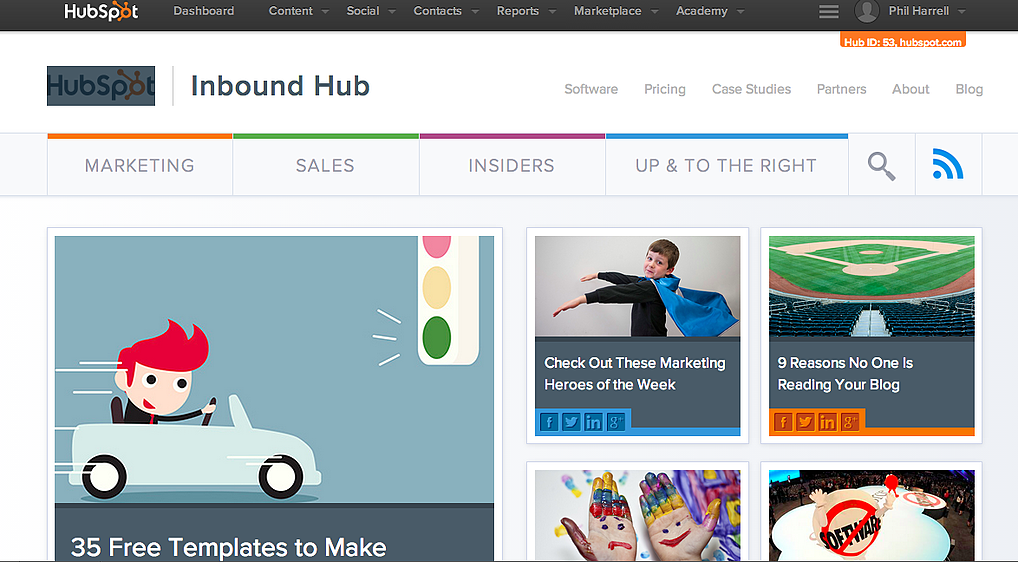This screenshot has width=1018, height=562.
Task: Share 9 Reasons post on Facebook
Action: tap(783, 422)
